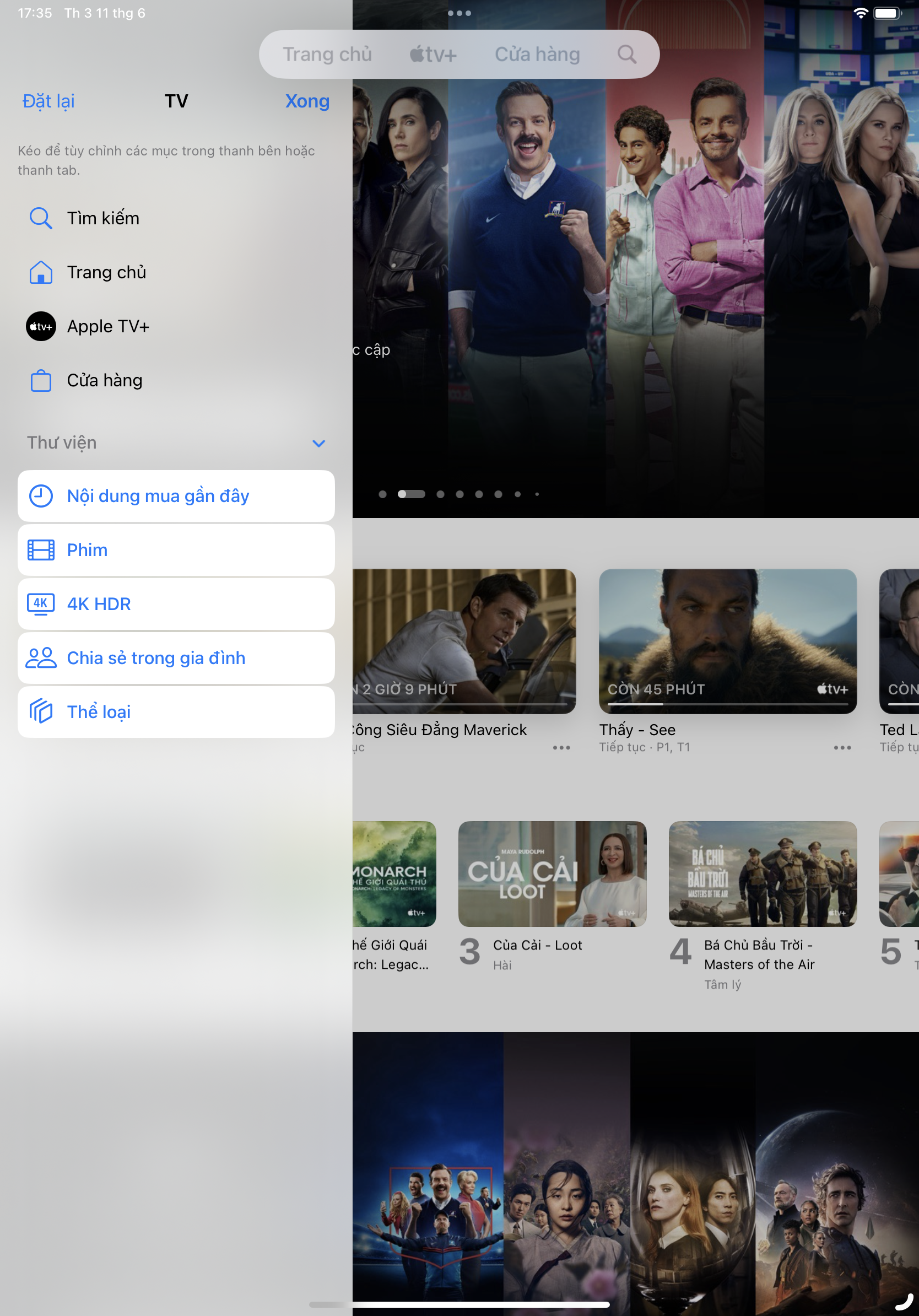Tap the film strip icon beside Phim

point(41,550)
